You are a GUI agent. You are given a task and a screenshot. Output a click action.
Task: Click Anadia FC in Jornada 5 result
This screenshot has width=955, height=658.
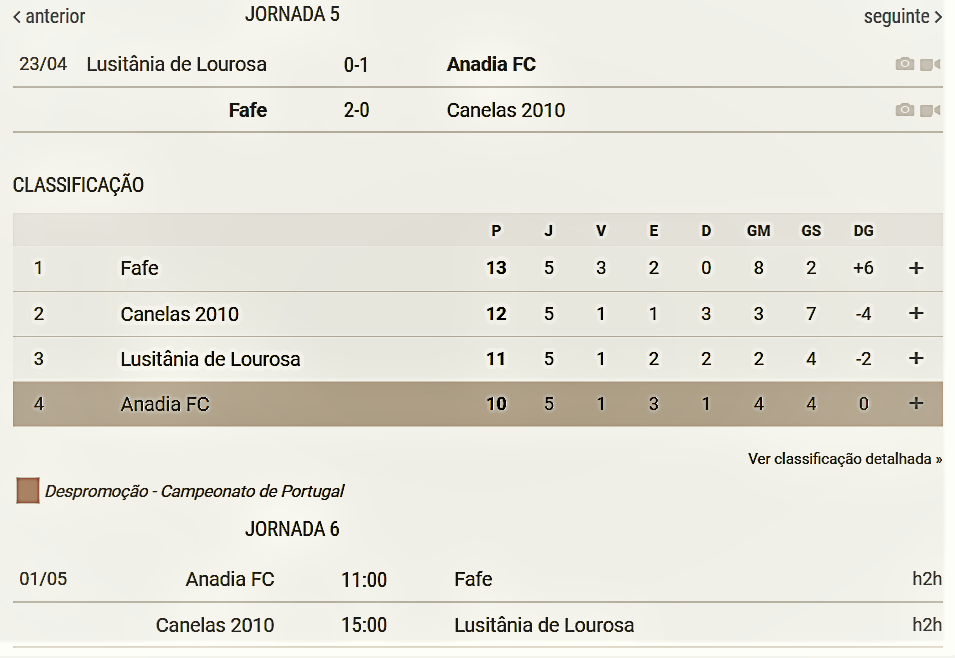tap(491, 65)
